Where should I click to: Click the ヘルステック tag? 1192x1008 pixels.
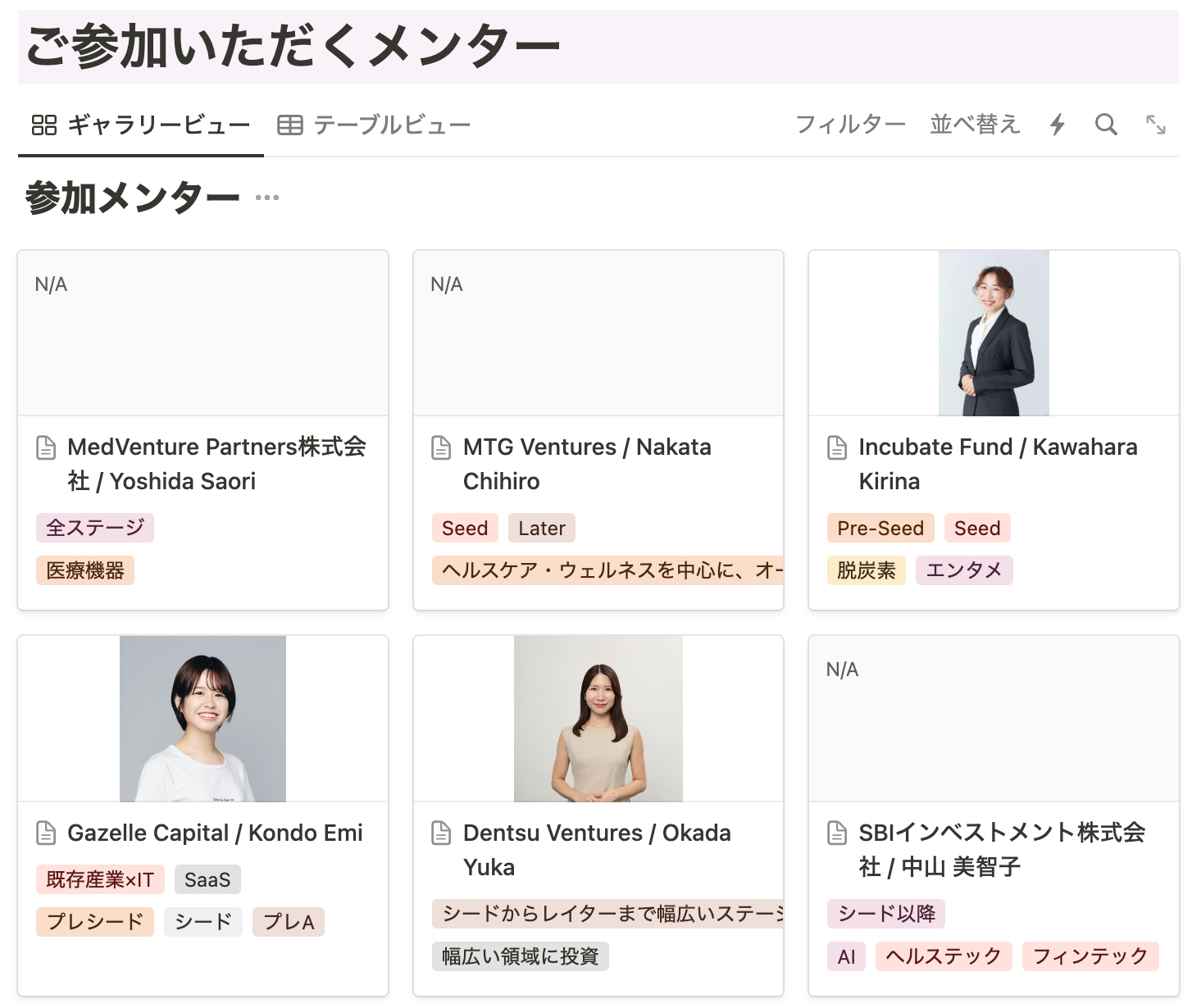point(944,956)
